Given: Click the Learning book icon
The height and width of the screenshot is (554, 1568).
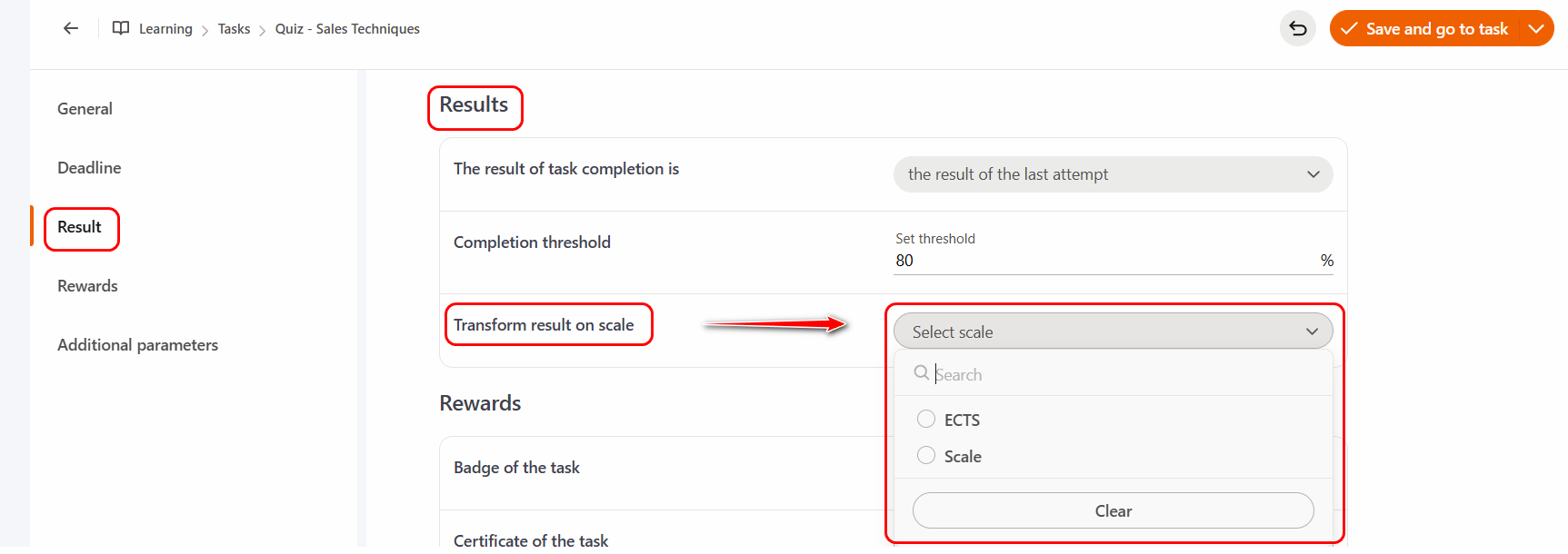Looking at the screenshot, I should point(121,28).
